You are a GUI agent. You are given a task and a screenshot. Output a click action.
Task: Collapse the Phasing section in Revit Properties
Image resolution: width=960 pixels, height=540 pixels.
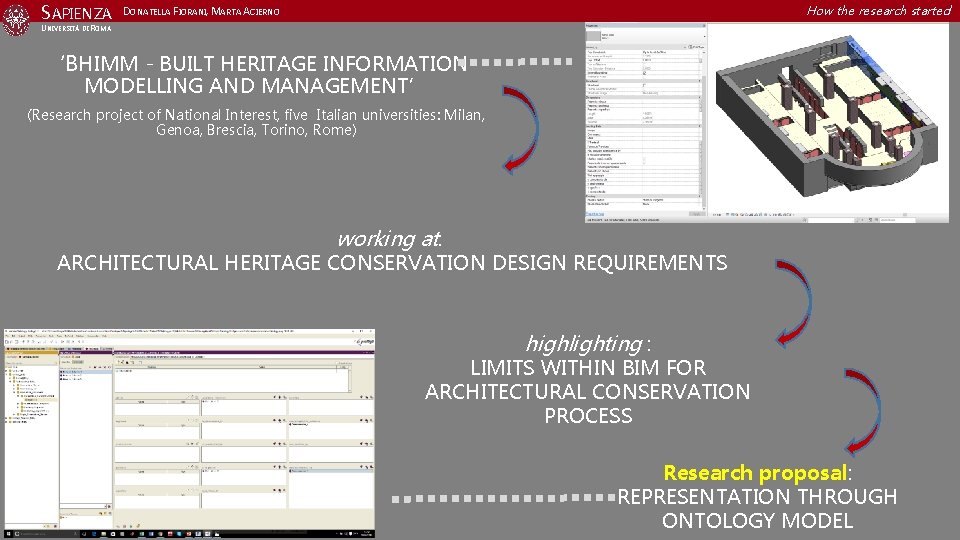pyautogui.click(x=700, y=196)
